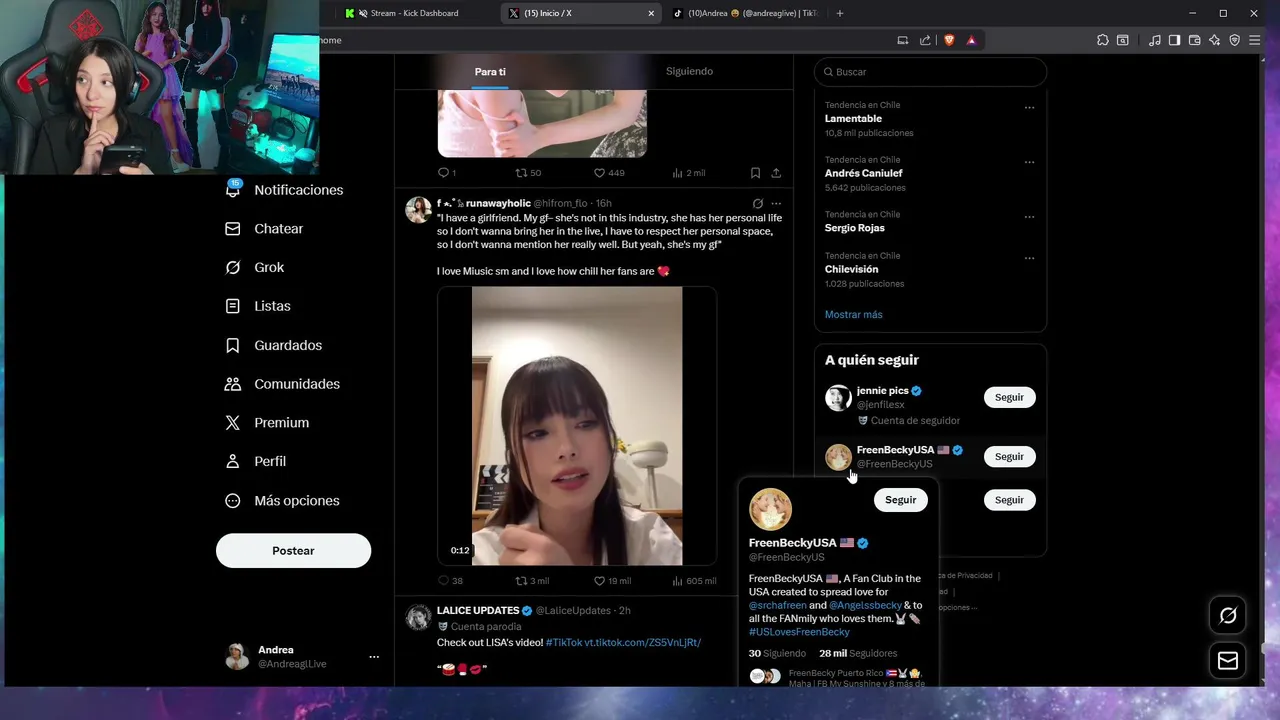Toggle browser sidebar panel icon
Image resolution: width=1280 pixels, height=720 pixels.
point(1174,40)
